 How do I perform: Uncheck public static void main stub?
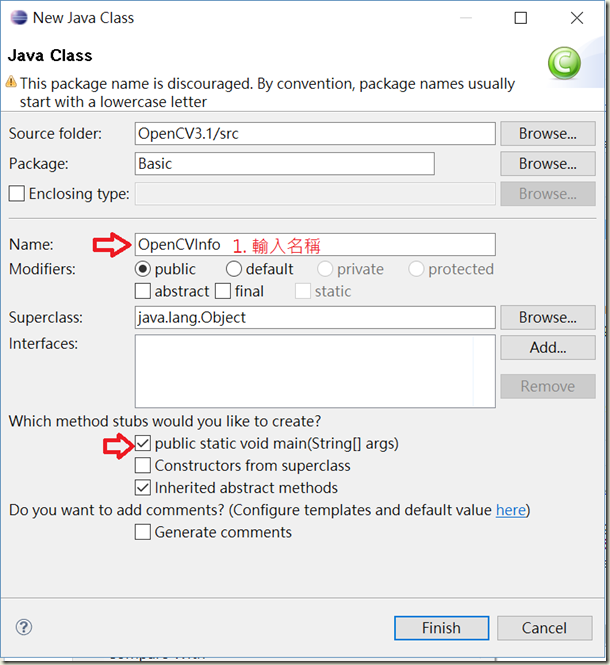point(143,443)
